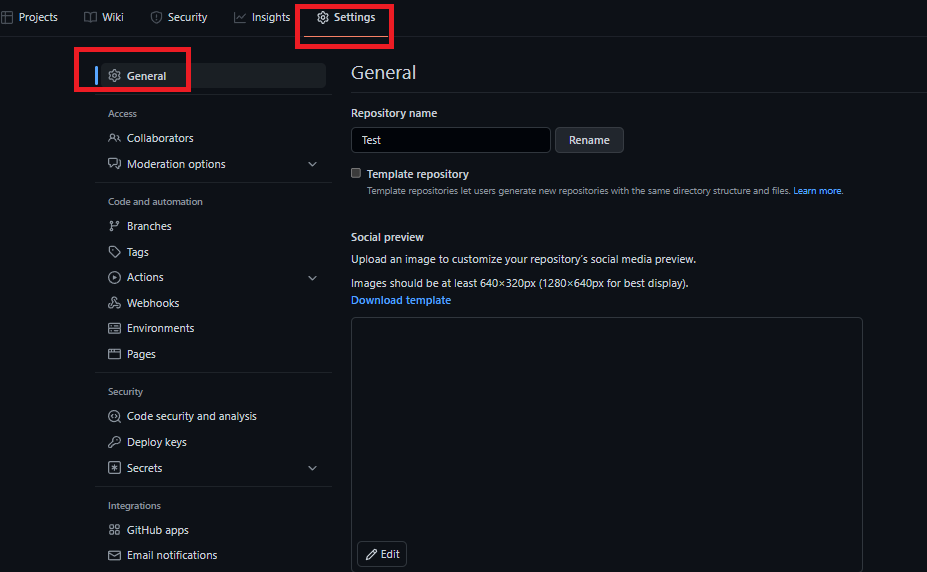Open Deploy keys settings
Screen dimensions: 927x572
point(213,442)
